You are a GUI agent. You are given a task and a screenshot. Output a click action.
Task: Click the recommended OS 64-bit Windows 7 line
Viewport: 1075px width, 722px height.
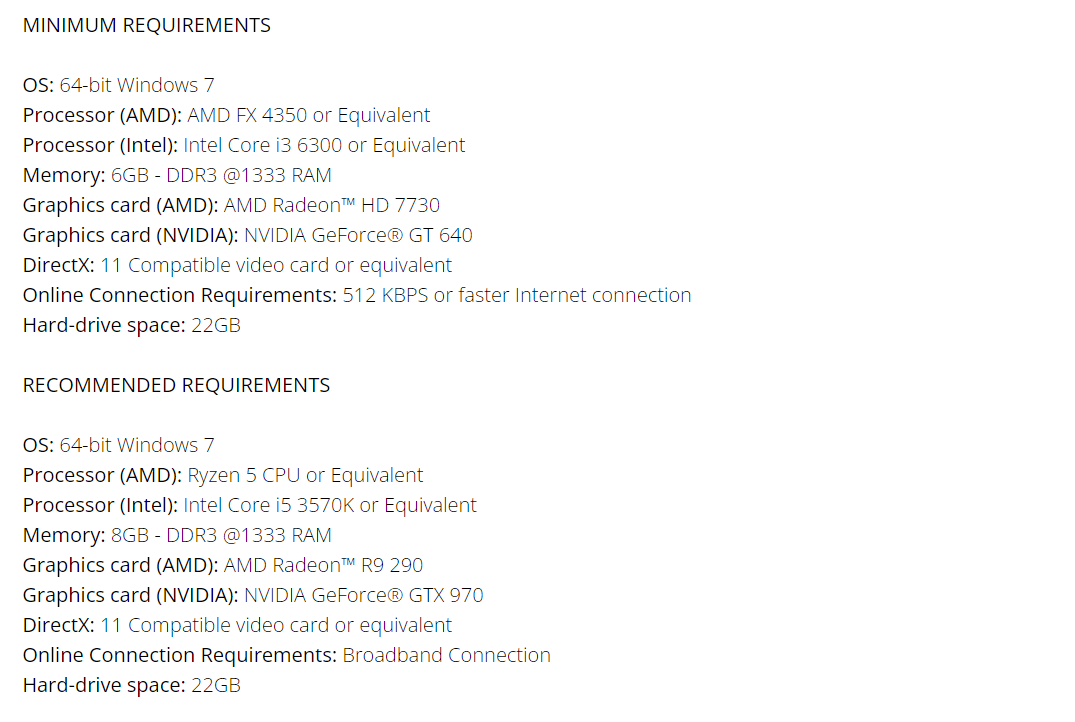pyautogui.click(x=119, y=445)
